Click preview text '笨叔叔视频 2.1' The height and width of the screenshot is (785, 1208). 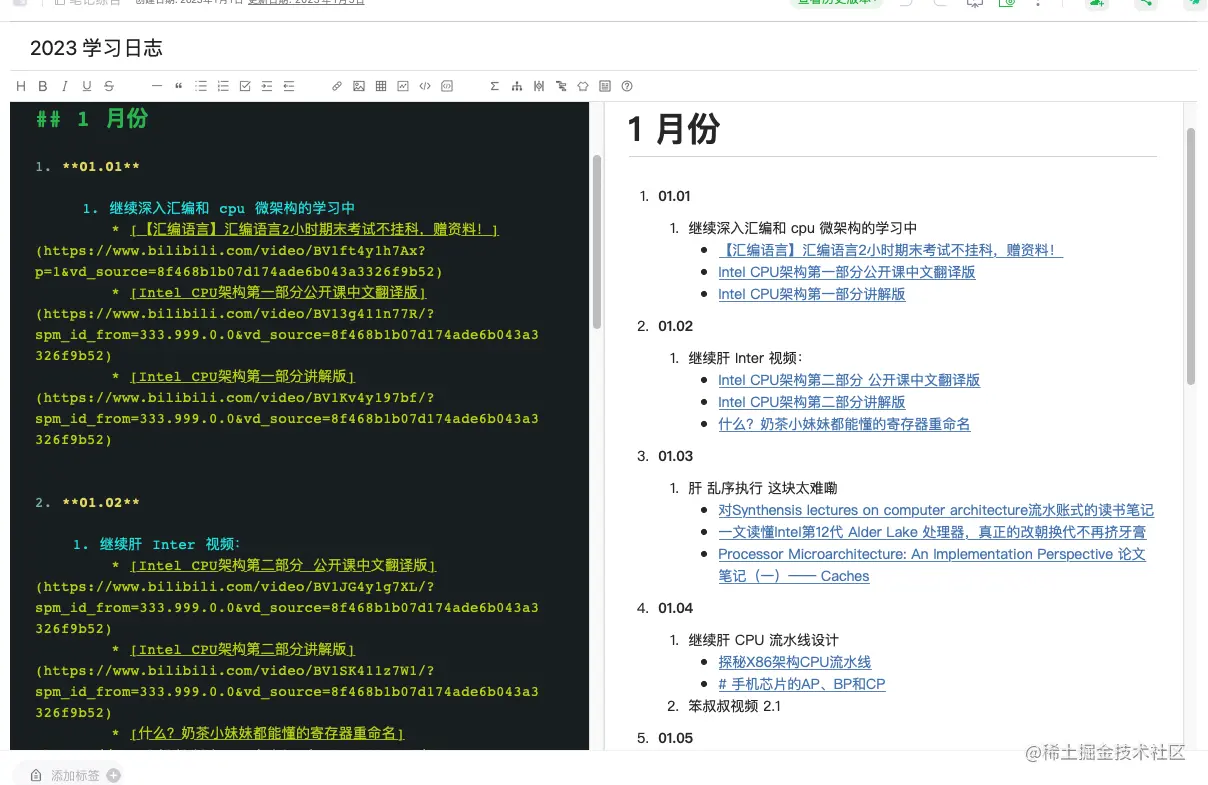click(734, 706)
